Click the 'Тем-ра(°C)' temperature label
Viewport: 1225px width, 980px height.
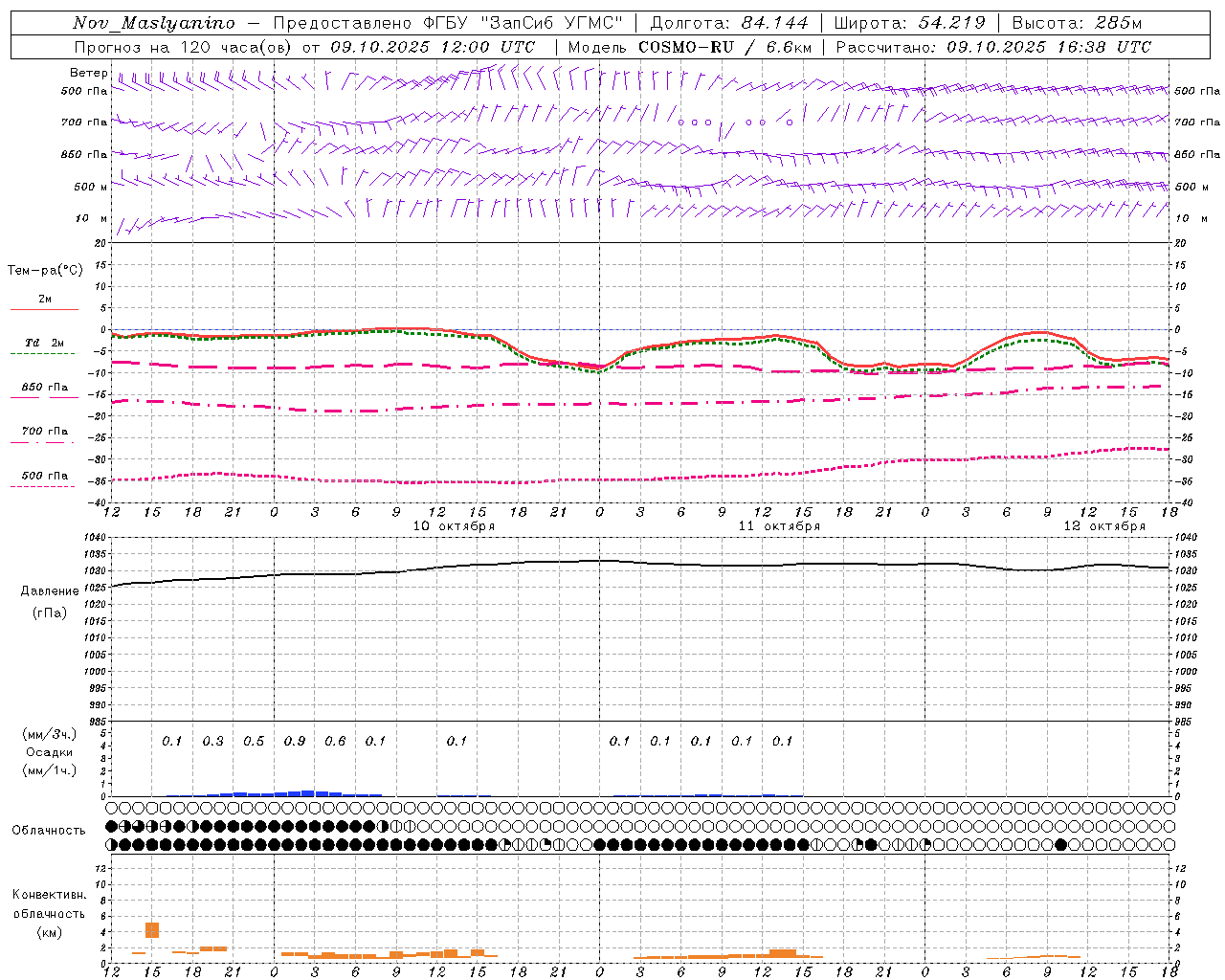[45, 271]
